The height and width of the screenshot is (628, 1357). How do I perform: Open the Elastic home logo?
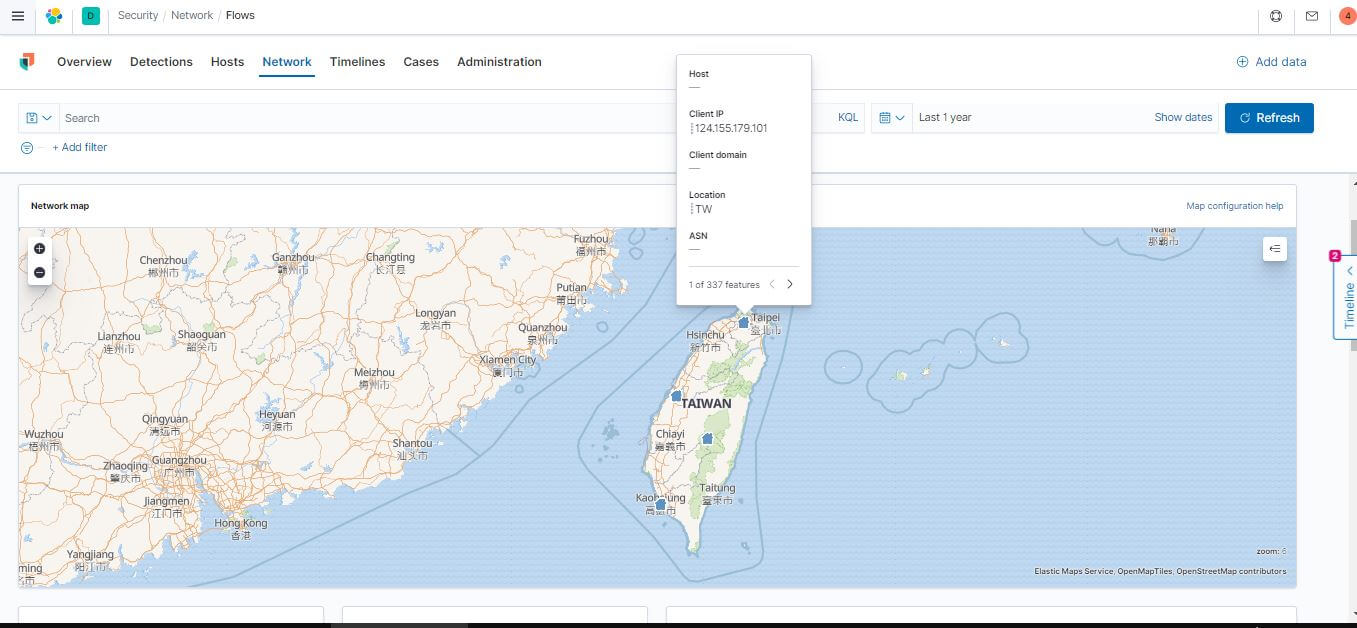54,15
